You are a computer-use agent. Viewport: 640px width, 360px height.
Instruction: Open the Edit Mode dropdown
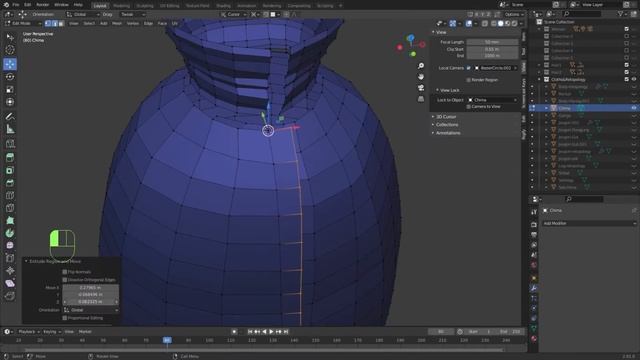[23, 23]
